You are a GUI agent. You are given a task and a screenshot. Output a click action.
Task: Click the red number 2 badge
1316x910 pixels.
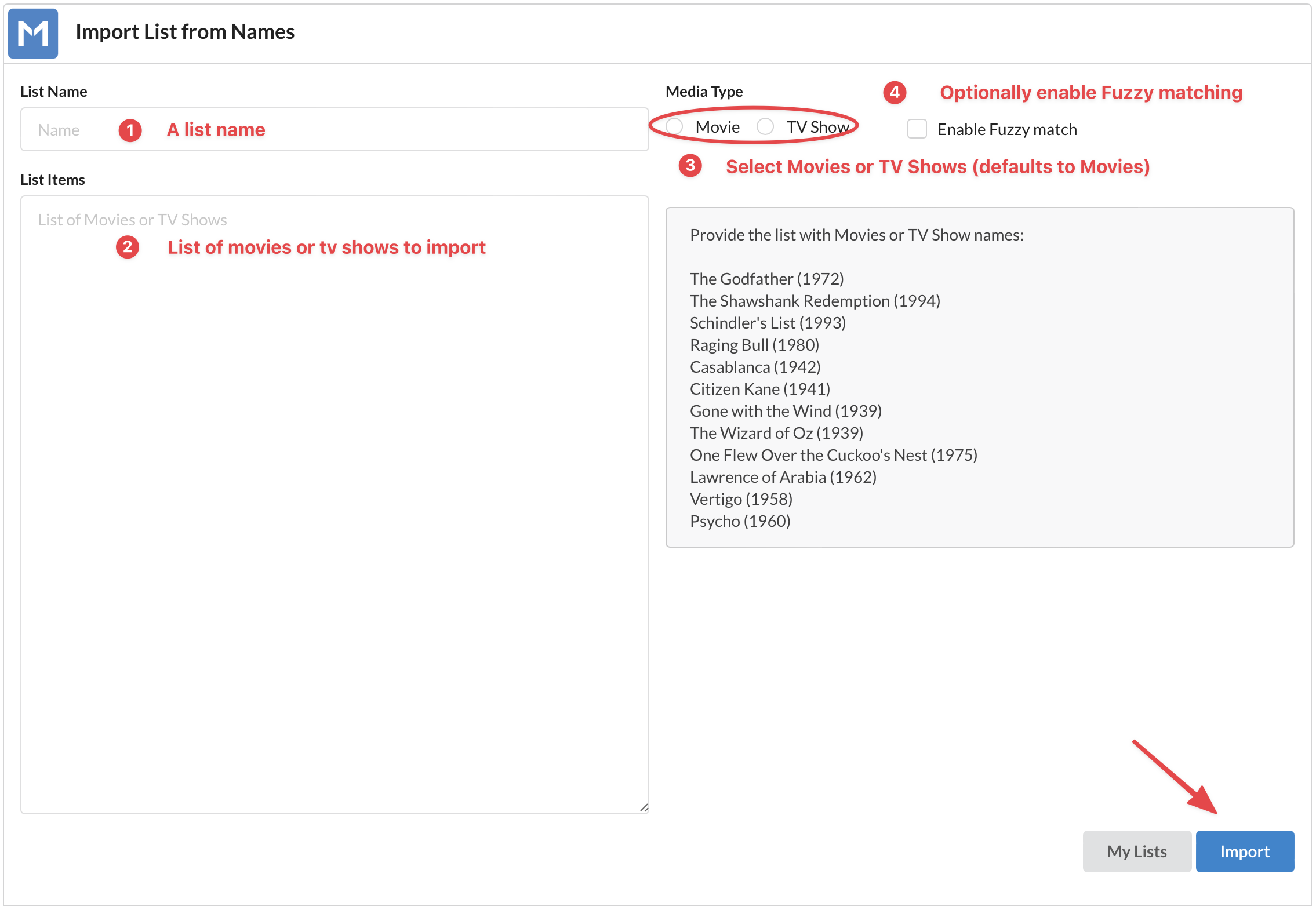pos(128,247)
